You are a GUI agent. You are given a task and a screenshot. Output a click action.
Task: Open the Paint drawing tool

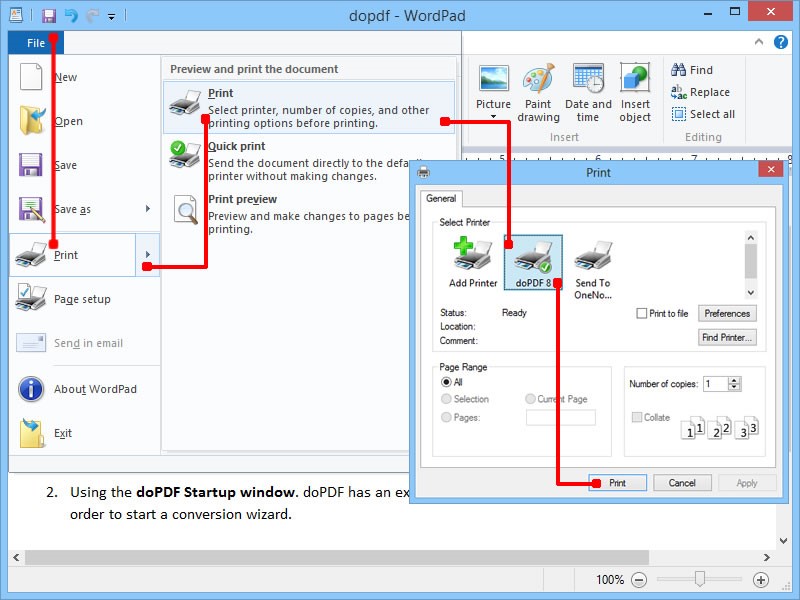539,90
